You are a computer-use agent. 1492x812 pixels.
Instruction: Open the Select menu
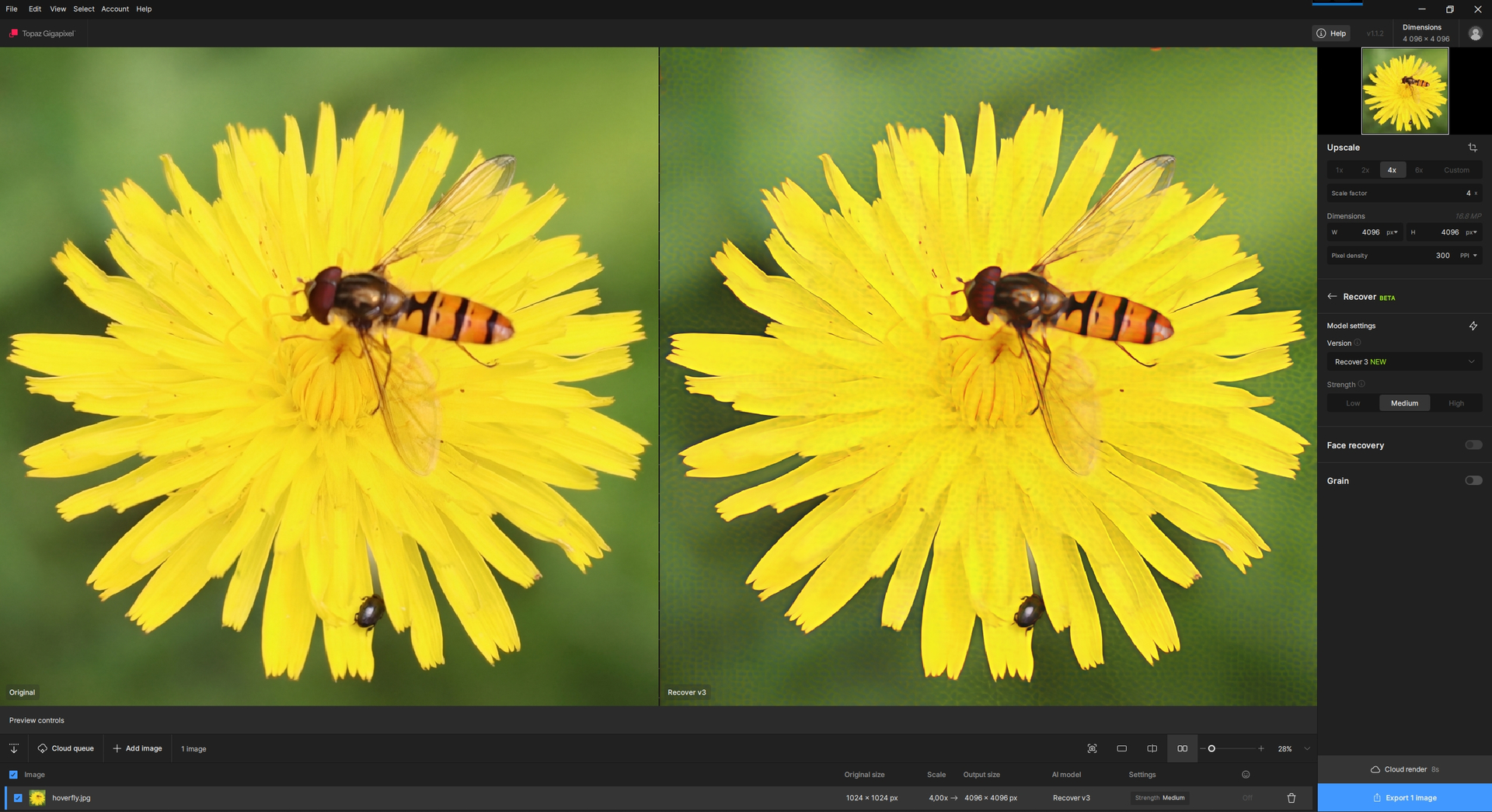tap(83, 9)
